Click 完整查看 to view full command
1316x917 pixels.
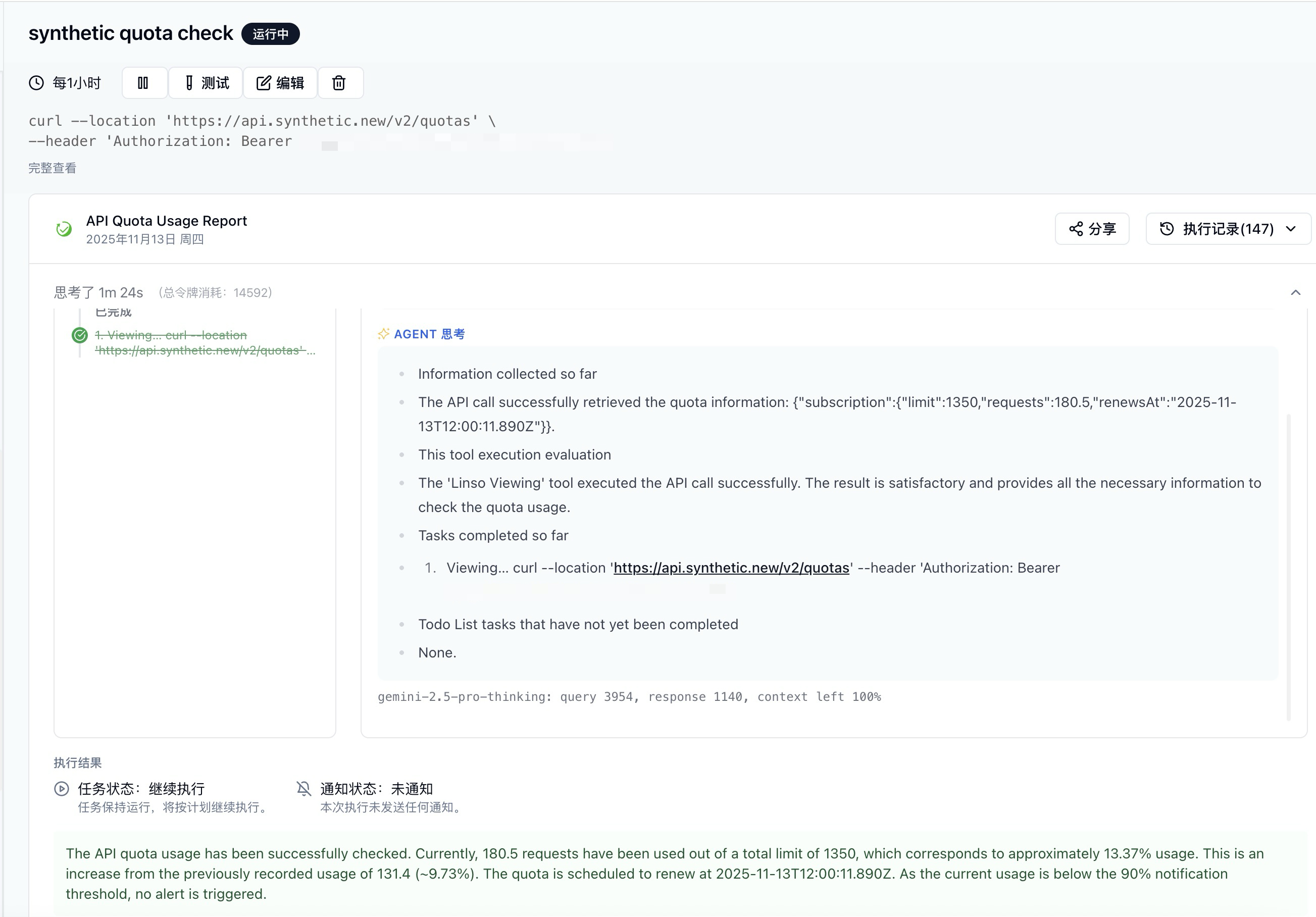pos(52,168)
